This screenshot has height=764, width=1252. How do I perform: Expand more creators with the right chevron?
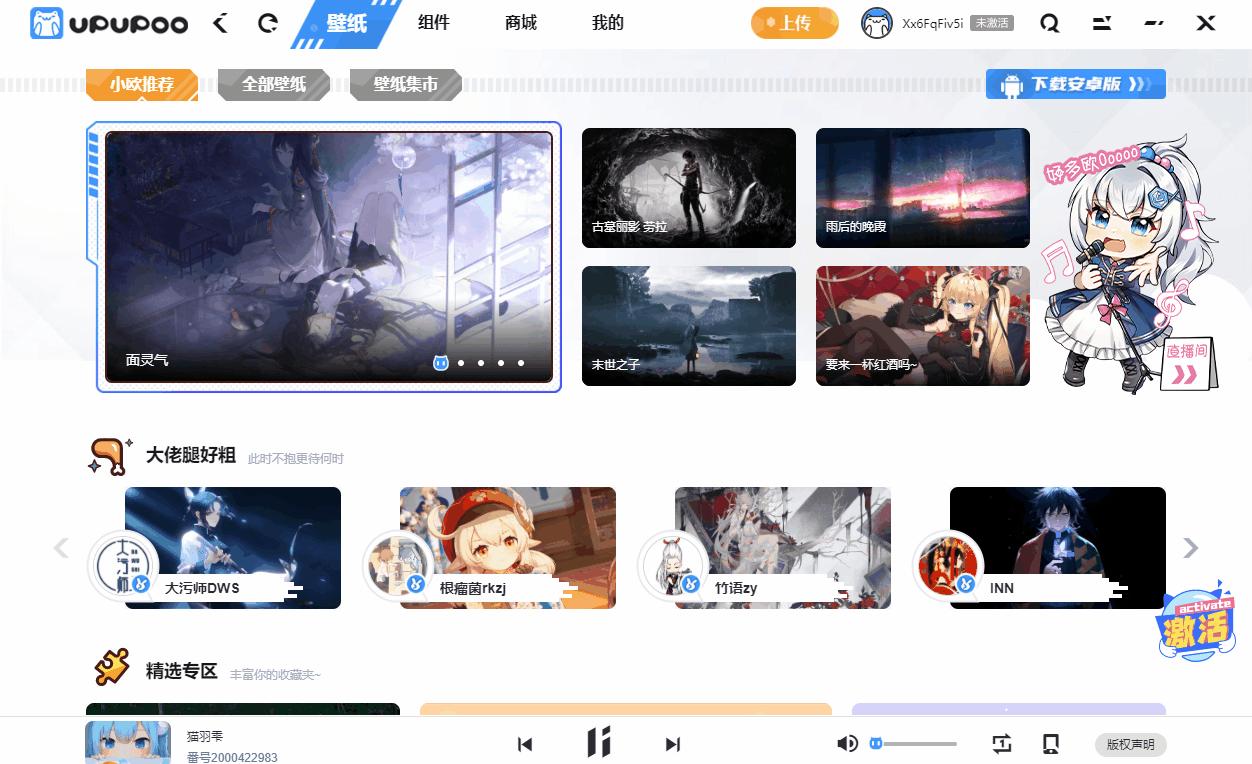(x=1190, y=548)
